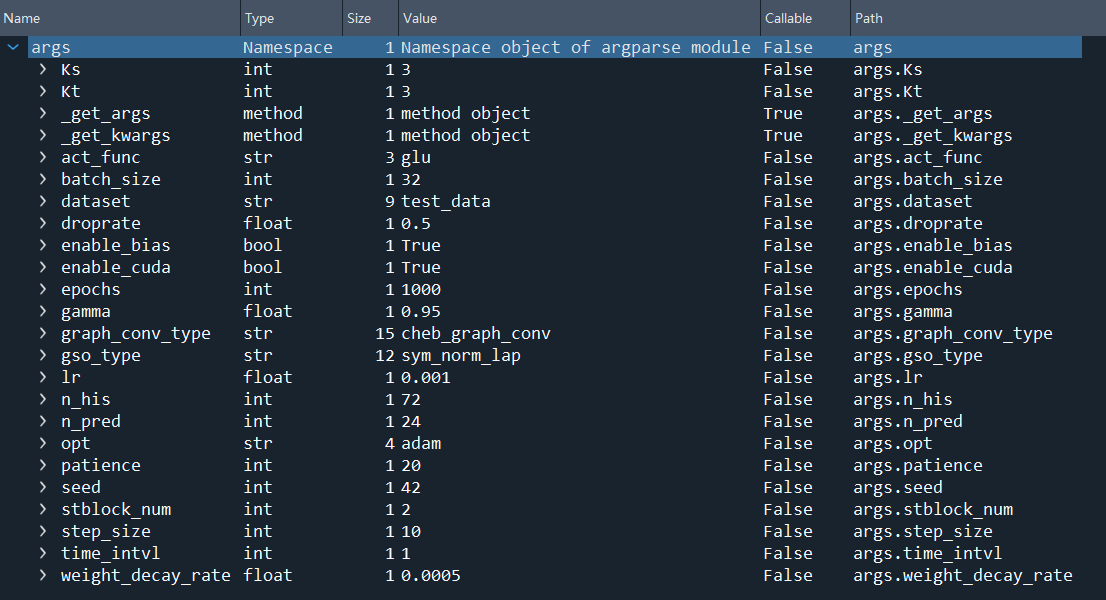Viewport: 1106px width, 600px height.
Task: Expand the act_func variable
Action: pos(43,157)
